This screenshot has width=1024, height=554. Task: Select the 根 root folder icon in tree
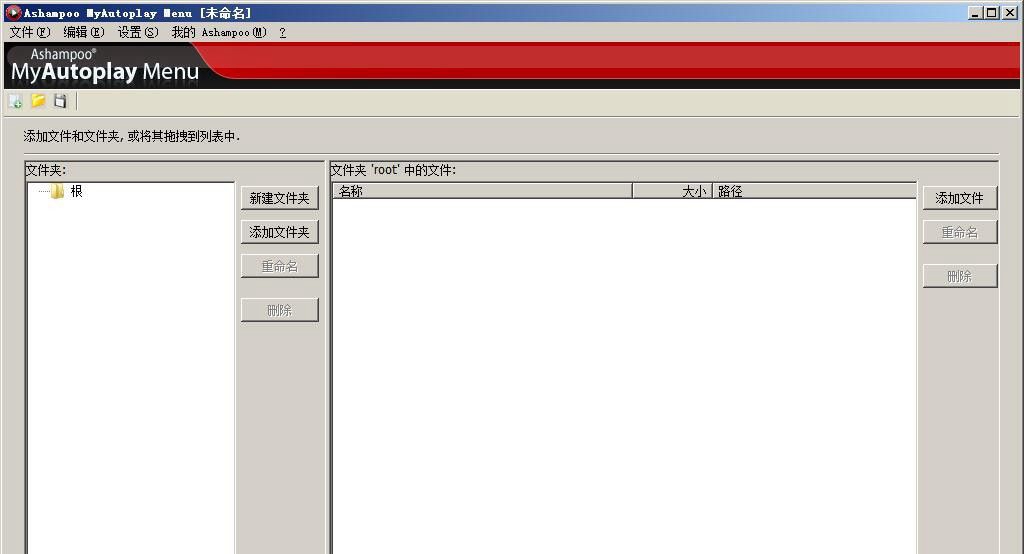57,191
